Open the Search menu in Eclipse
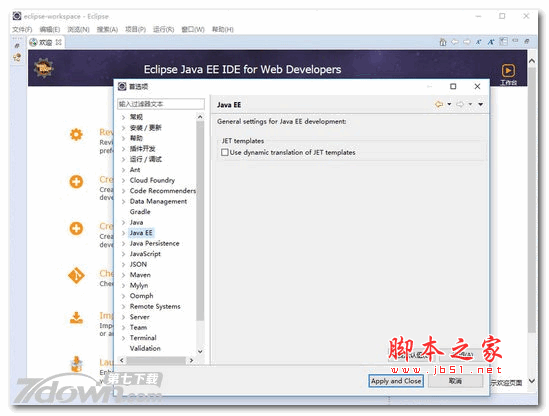This screenshot has width=549, height=416. 107,29
